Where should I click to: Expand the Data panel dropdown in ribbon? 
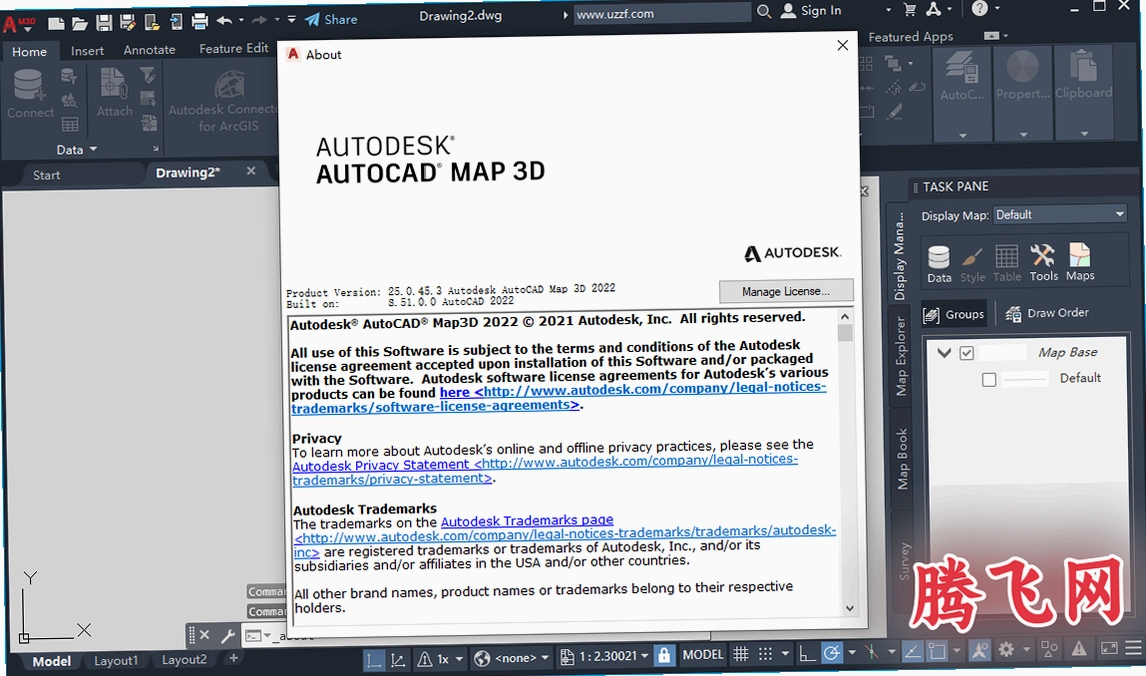tap(76, 149)
